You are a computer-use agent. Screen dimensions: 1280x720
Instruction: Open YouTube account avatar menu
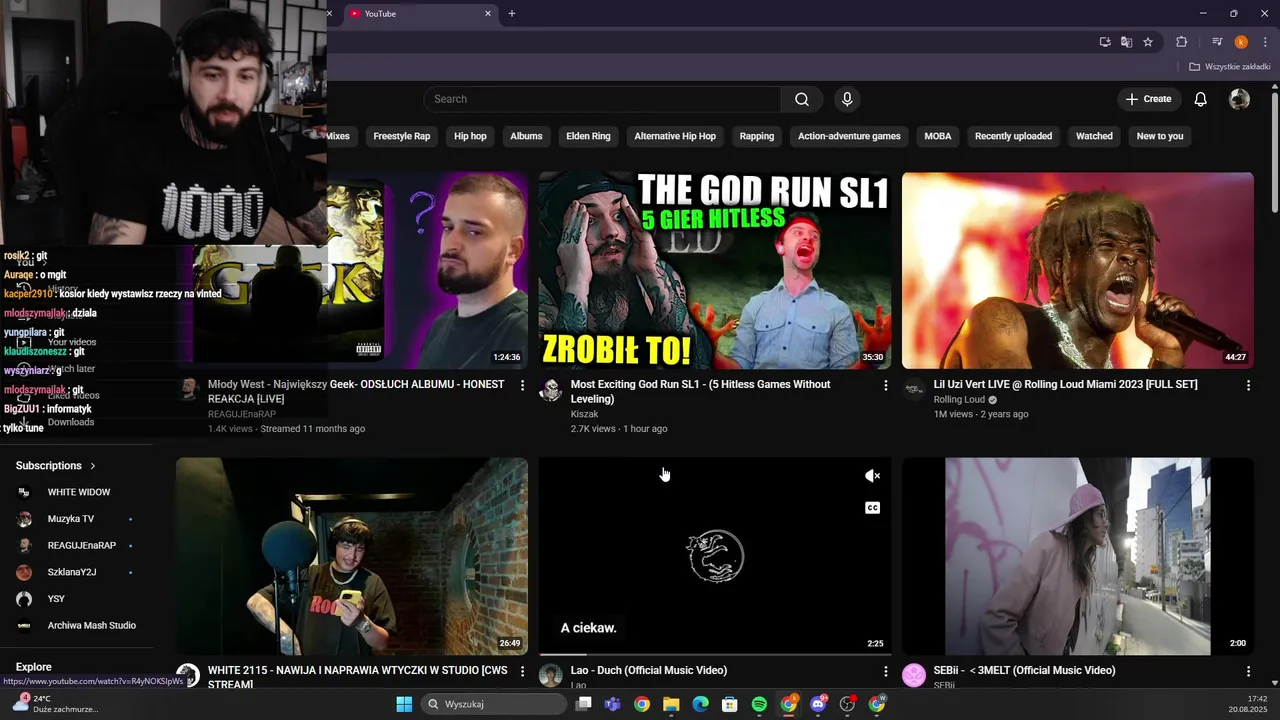(1239, 99)
